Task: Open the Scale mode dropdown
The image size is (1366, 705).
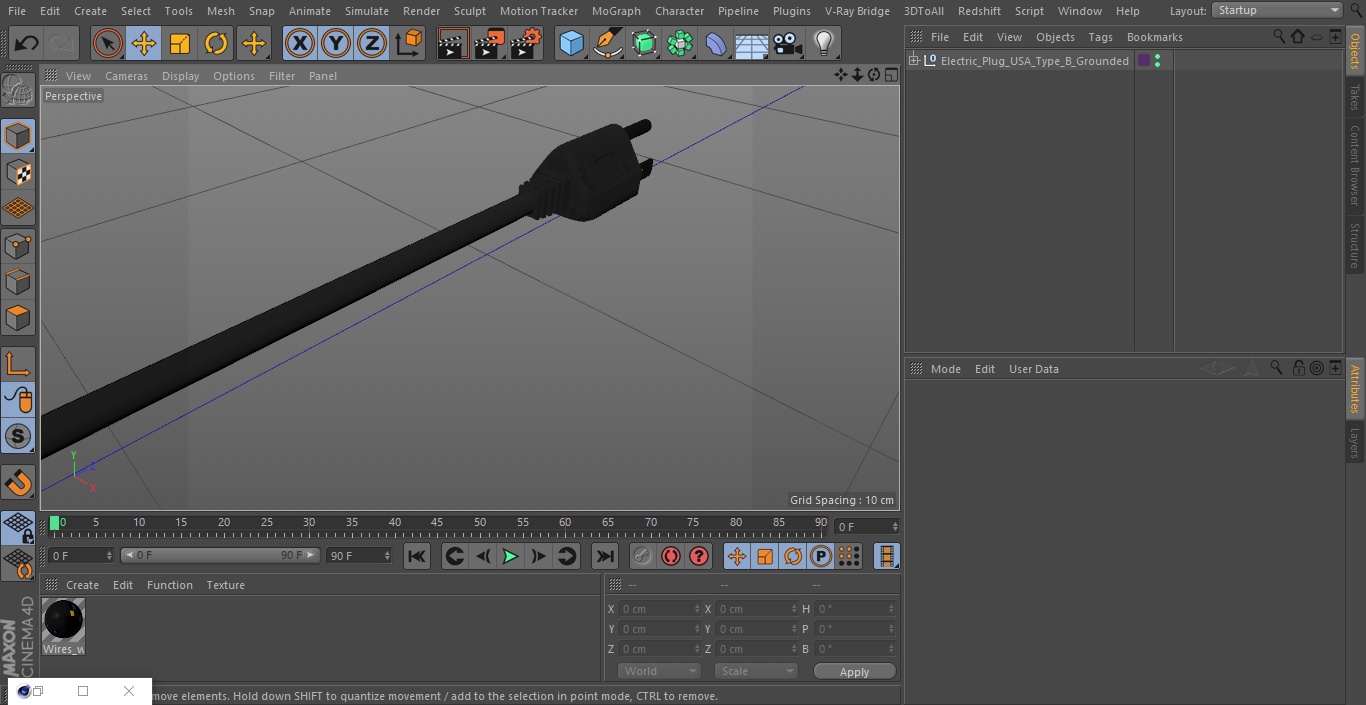Action: (x=756, y=671)
